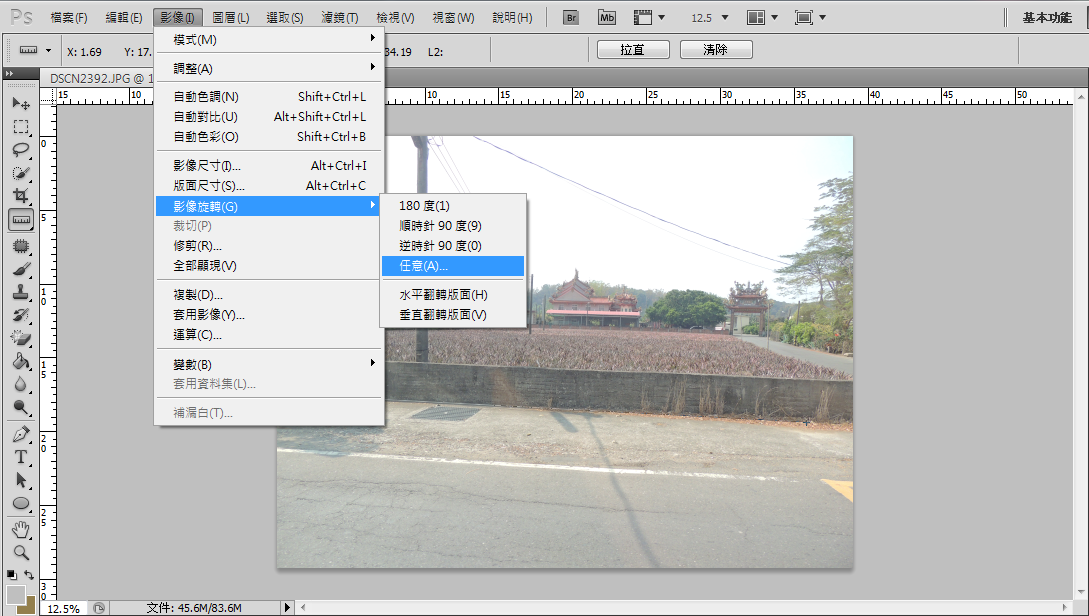Expand the 變數(B) submenu
The image size is (1089, 616).
tap(269, 364)
